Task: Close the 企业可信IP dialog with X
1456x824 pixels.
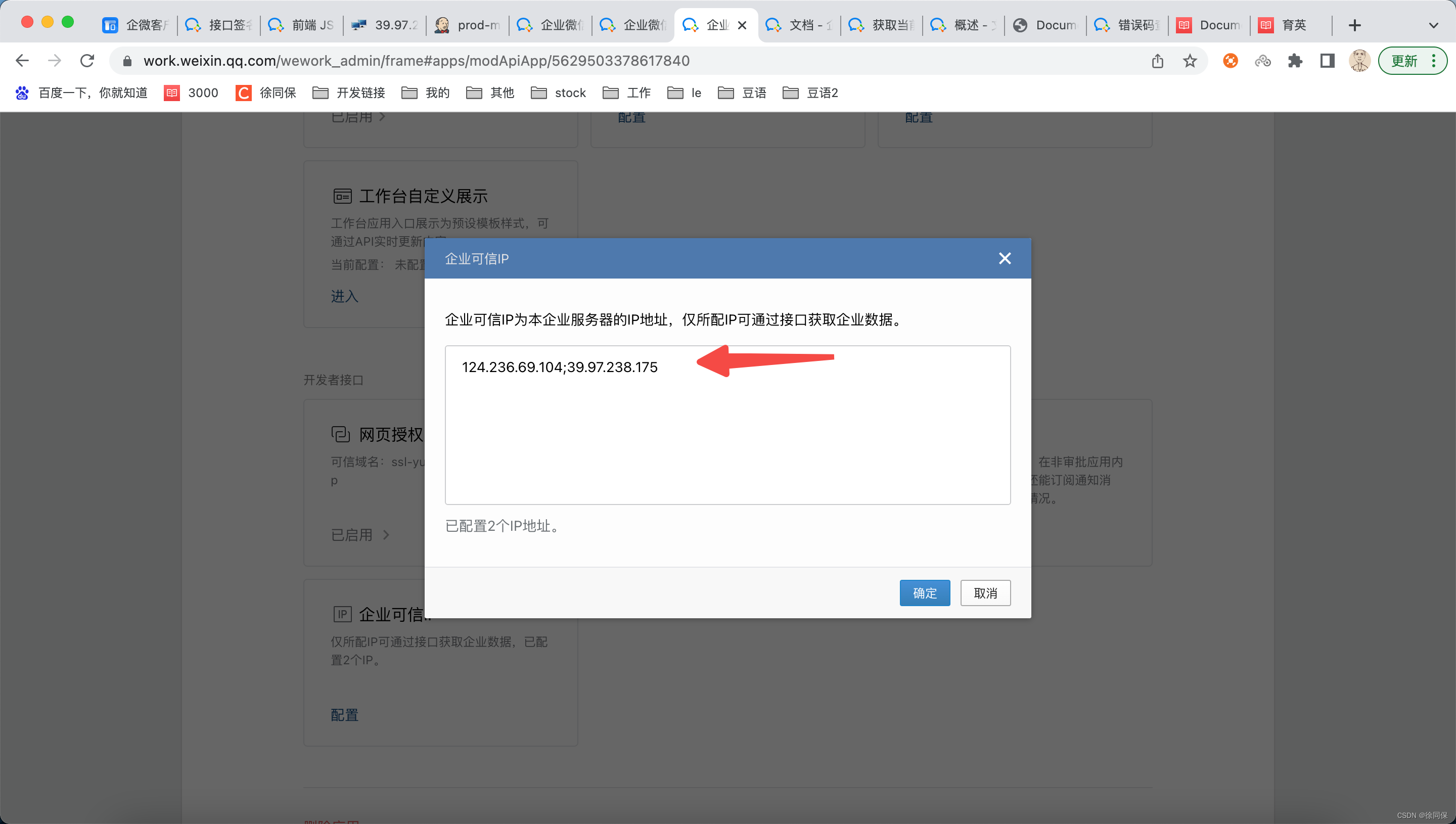Action: 1005,259
